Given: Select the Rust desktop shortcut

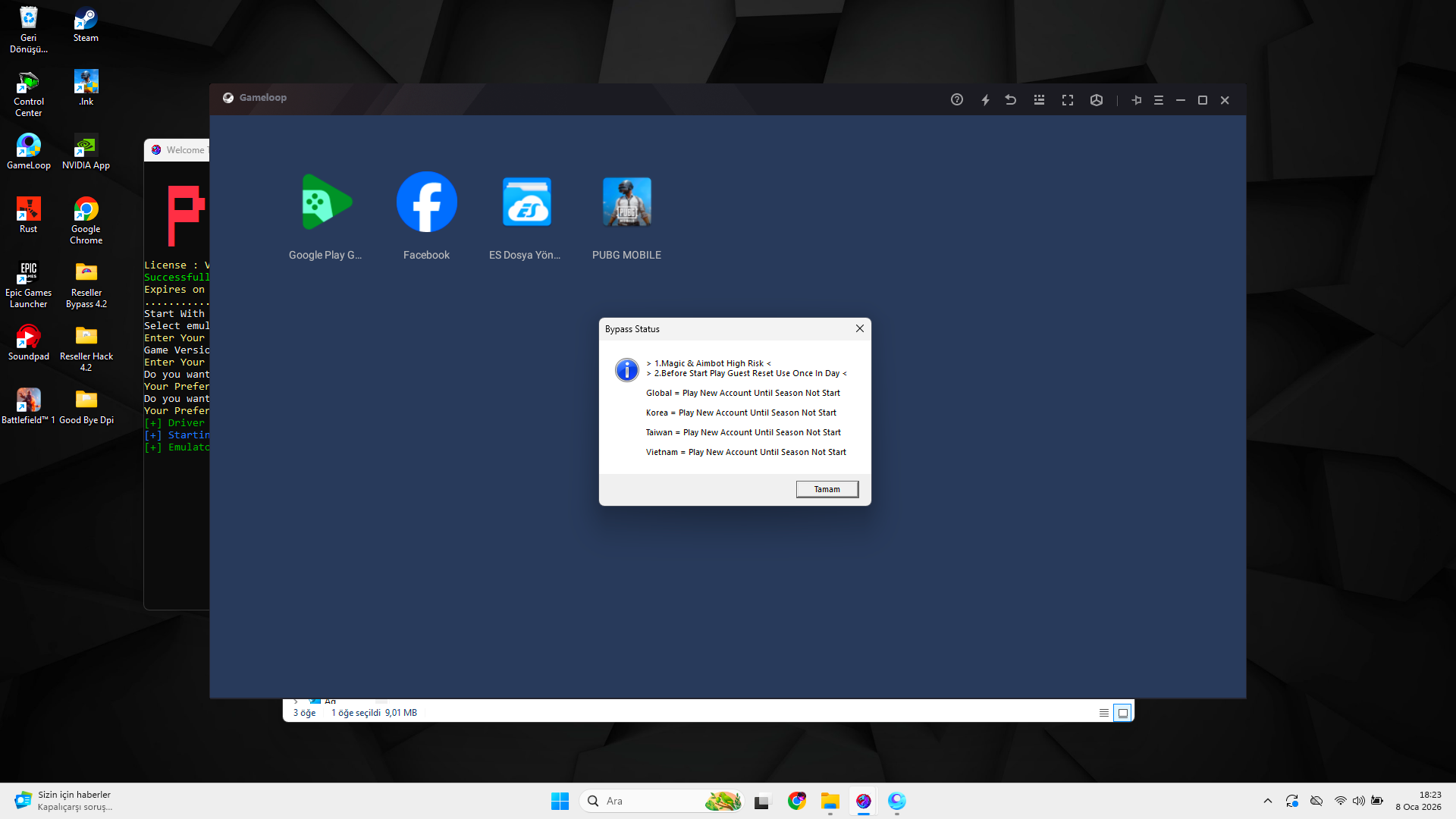Looking at the screenshot, I should point(29,215).
